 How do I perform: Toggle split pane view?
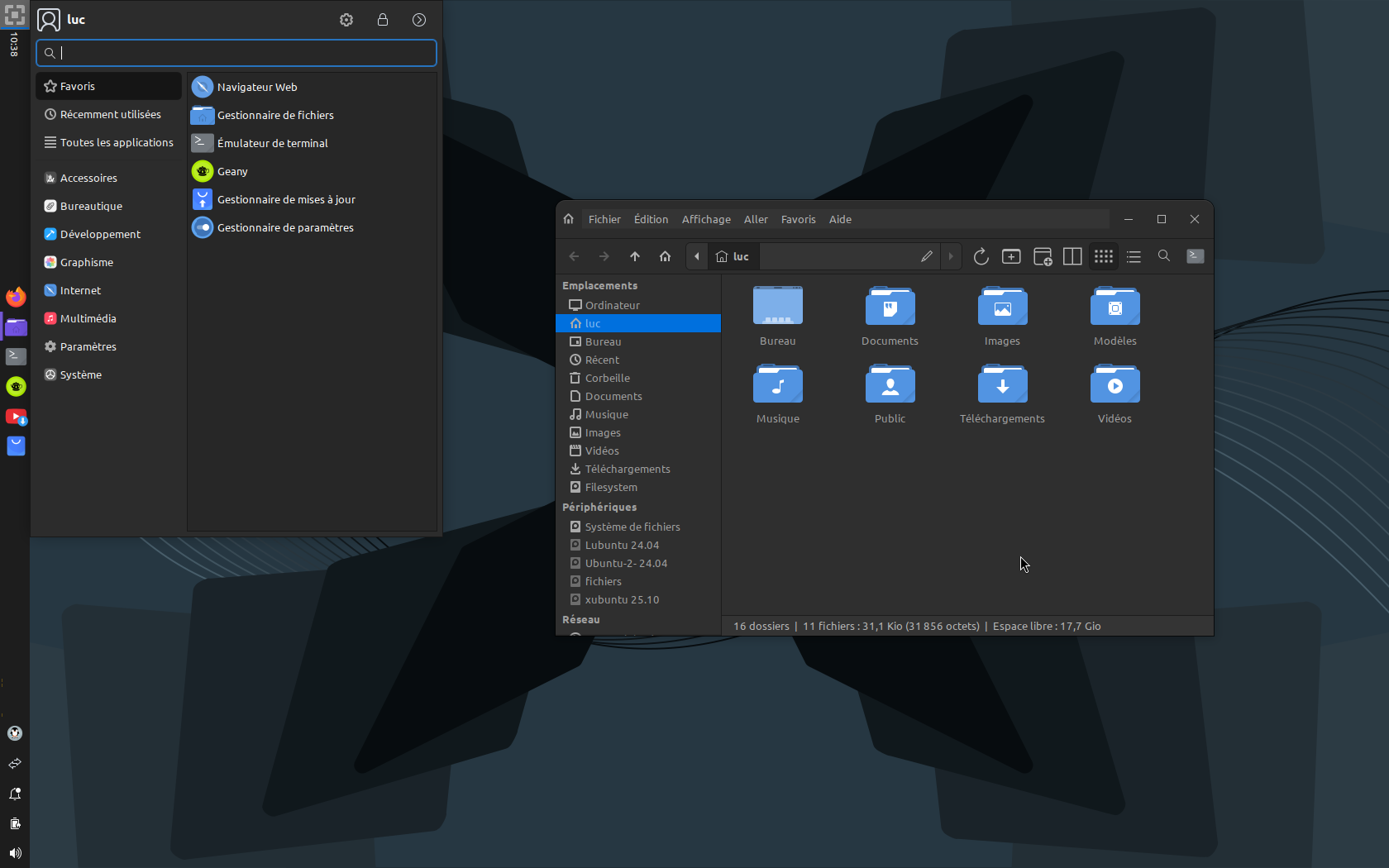click(x=1072, y=256)
